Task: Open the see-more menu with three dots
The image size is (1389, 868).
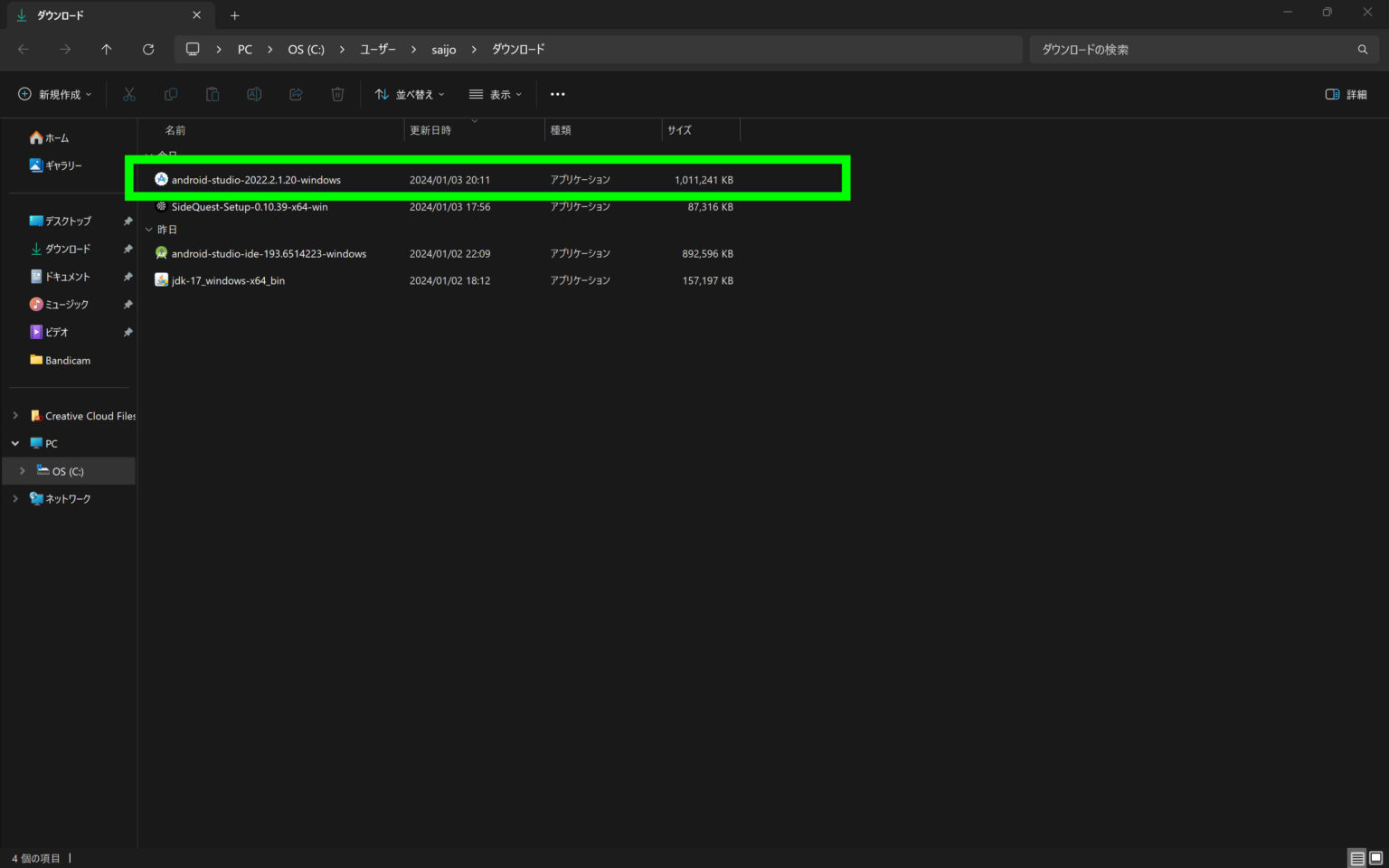Action: 558,94
